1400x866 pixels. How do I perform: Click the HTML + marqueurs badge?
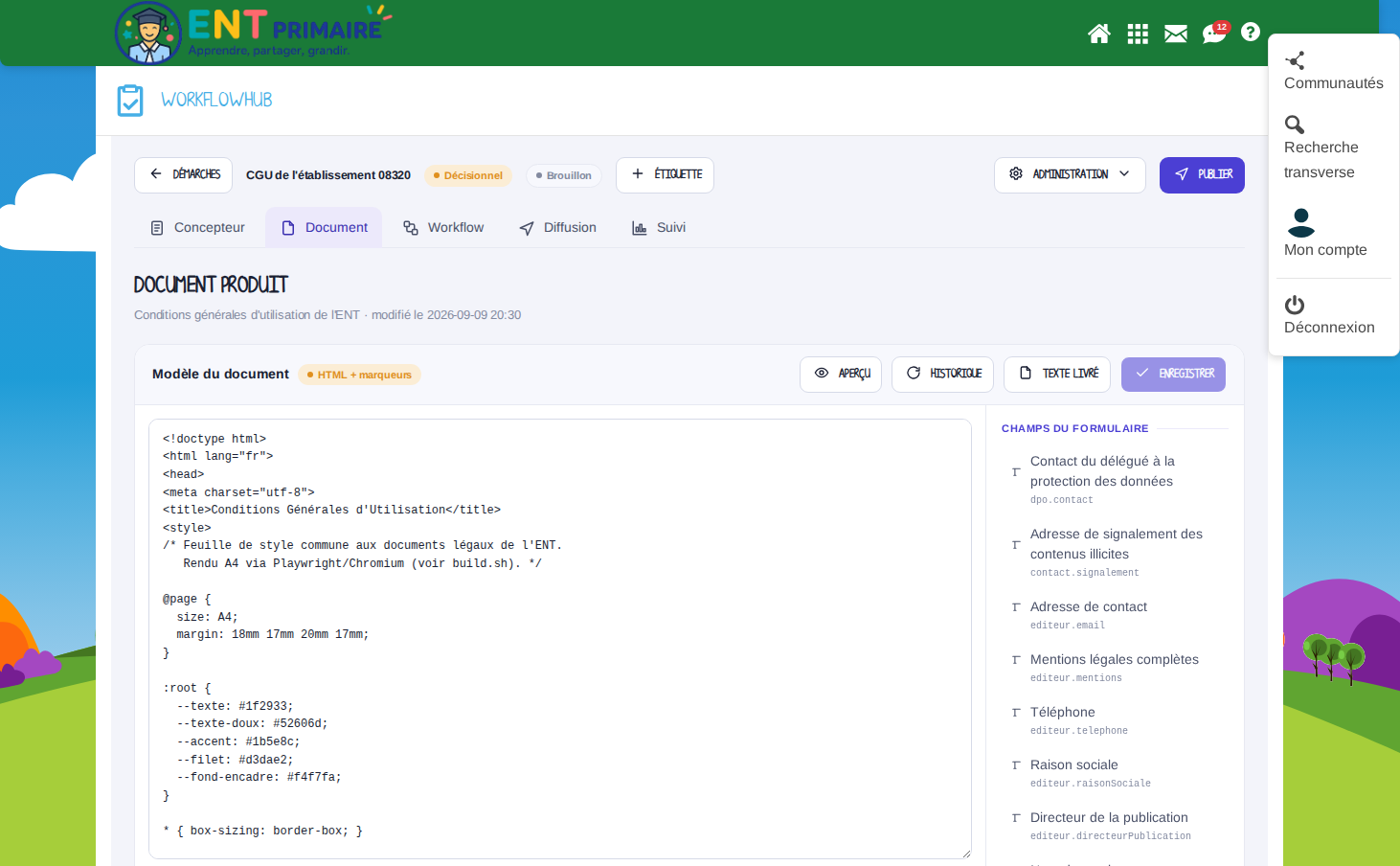point(359,375)
